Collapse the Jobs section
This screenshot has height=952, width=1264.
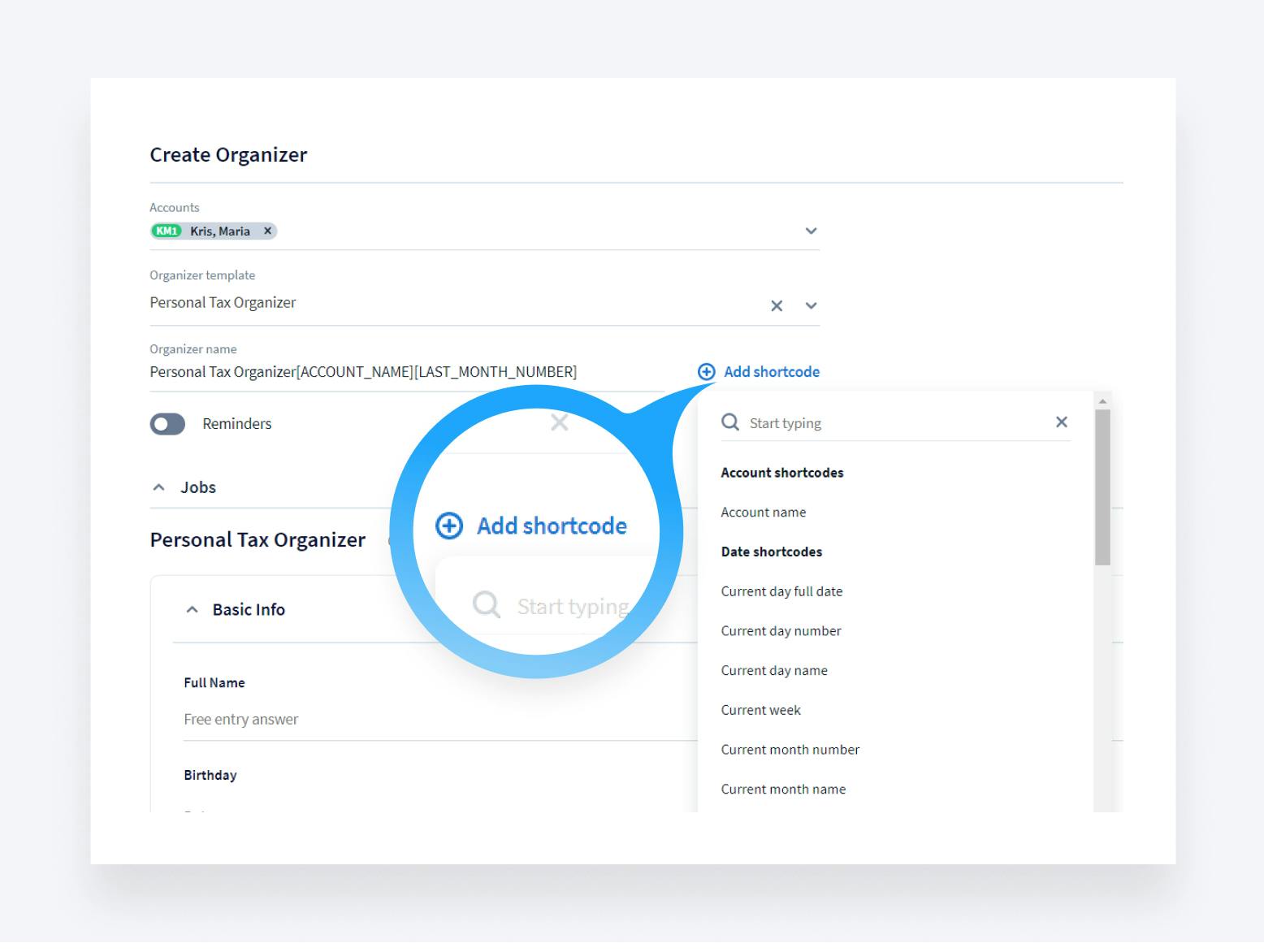159,487
